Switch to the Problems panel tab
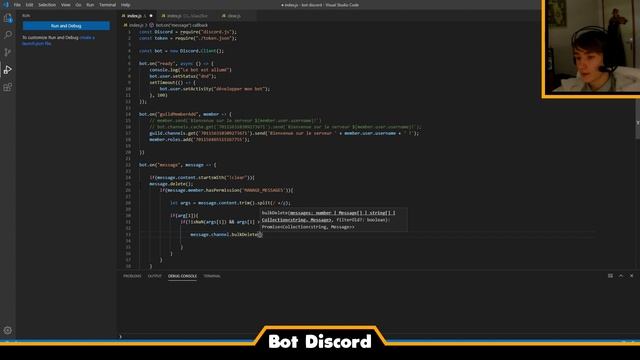The height and width of the screenshot is (360, 640). point(132,276)
